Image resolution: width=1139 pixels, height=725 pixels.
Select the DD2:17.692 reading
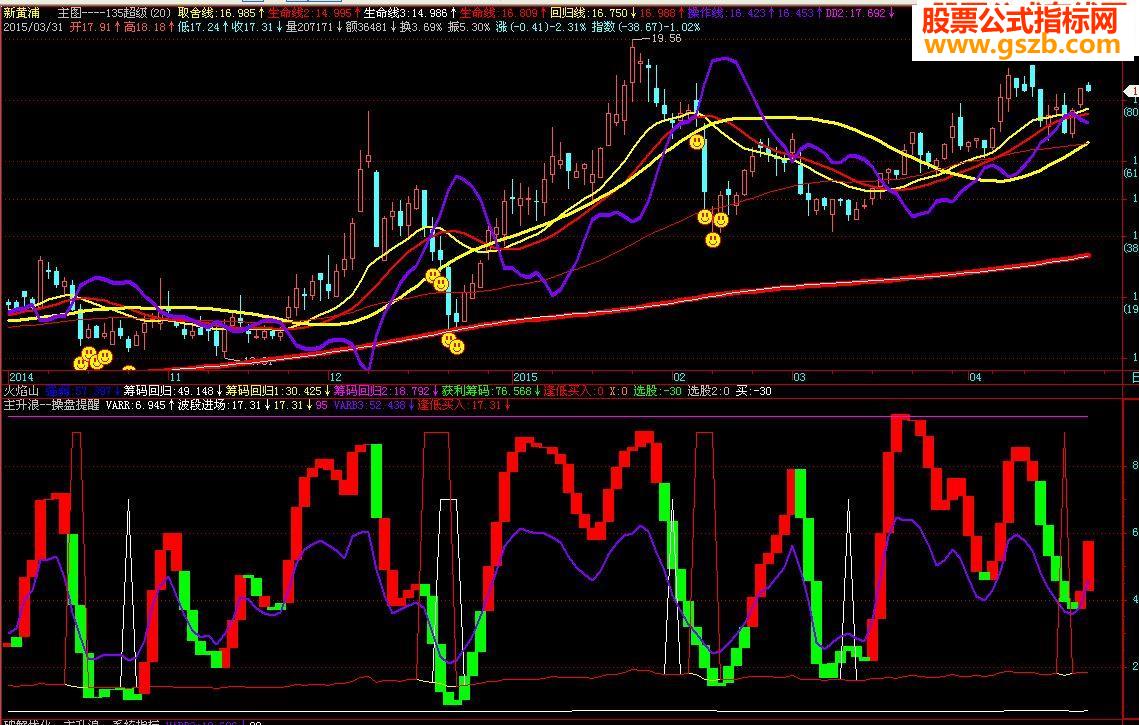[856, 13]
